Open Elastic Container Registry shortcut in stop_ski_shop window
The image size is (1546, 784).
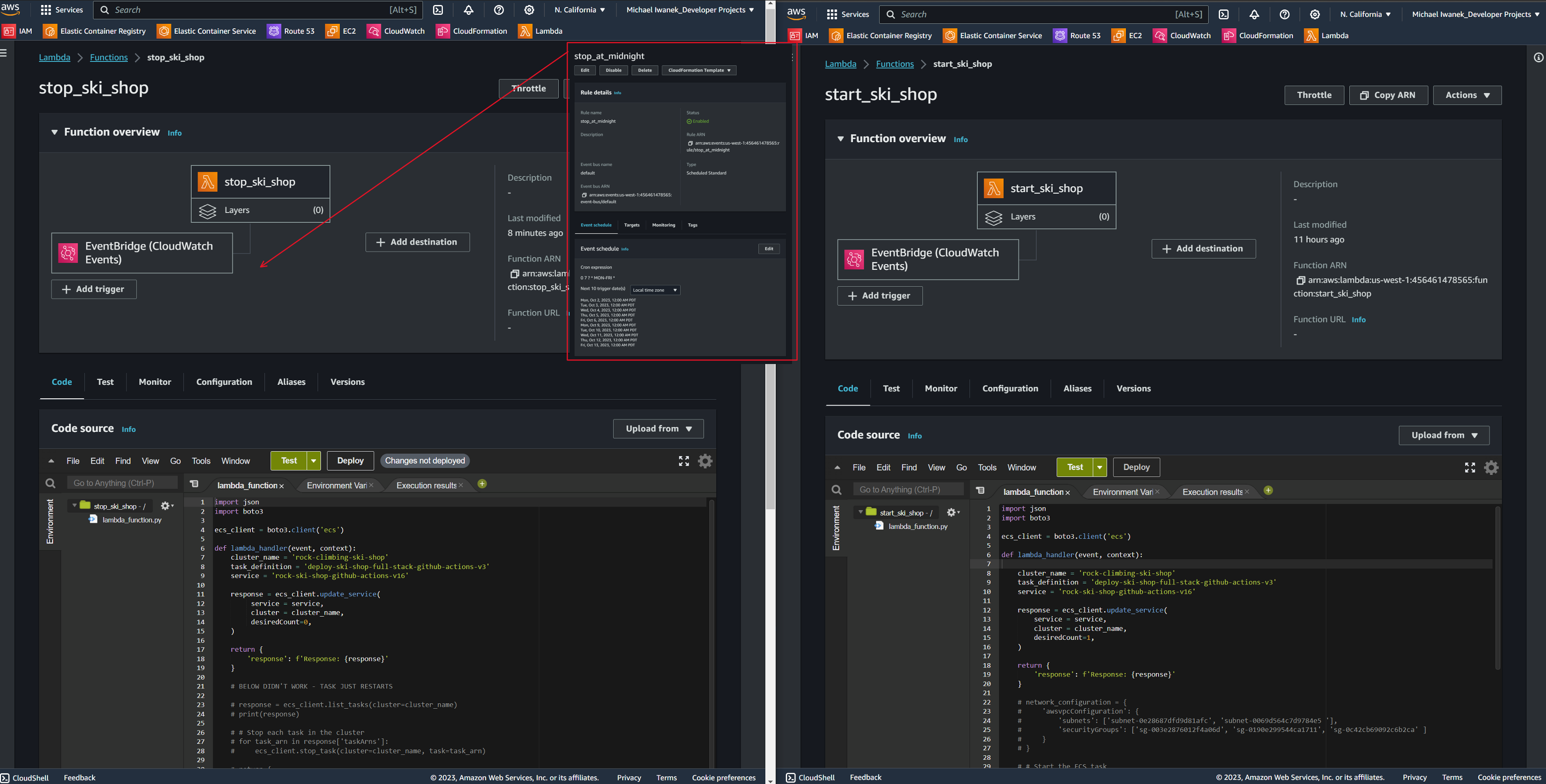point(95,31)
